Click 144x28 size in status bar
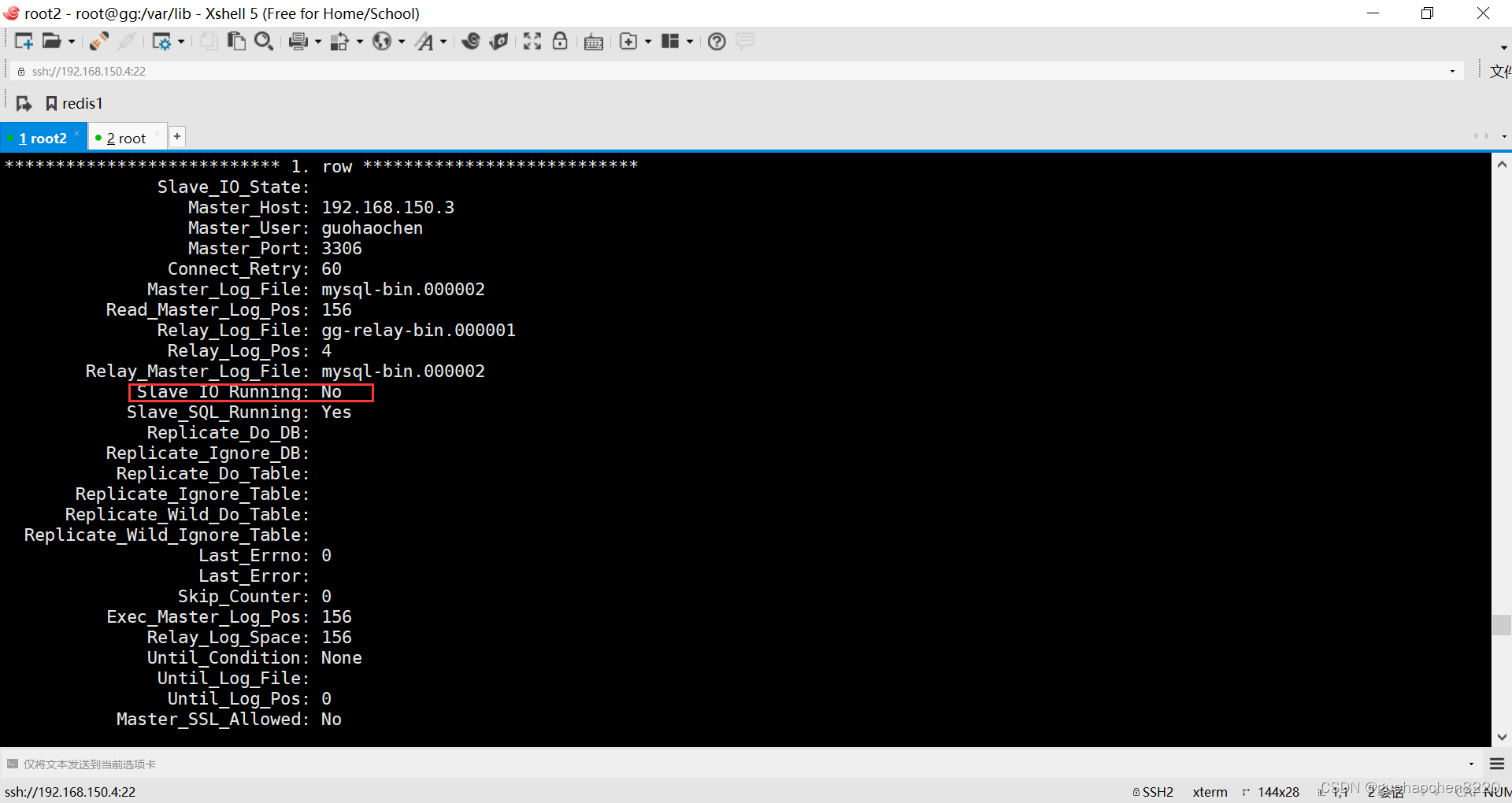This screenshot has height=803, width=1512. click(1278, 792)
